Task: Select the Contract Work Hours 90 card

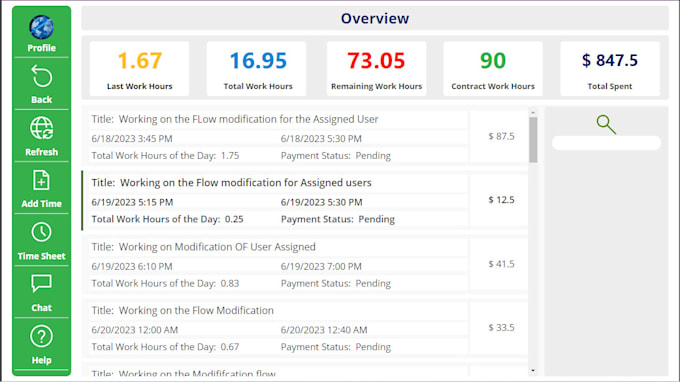Action: click(x=493, y=69)
